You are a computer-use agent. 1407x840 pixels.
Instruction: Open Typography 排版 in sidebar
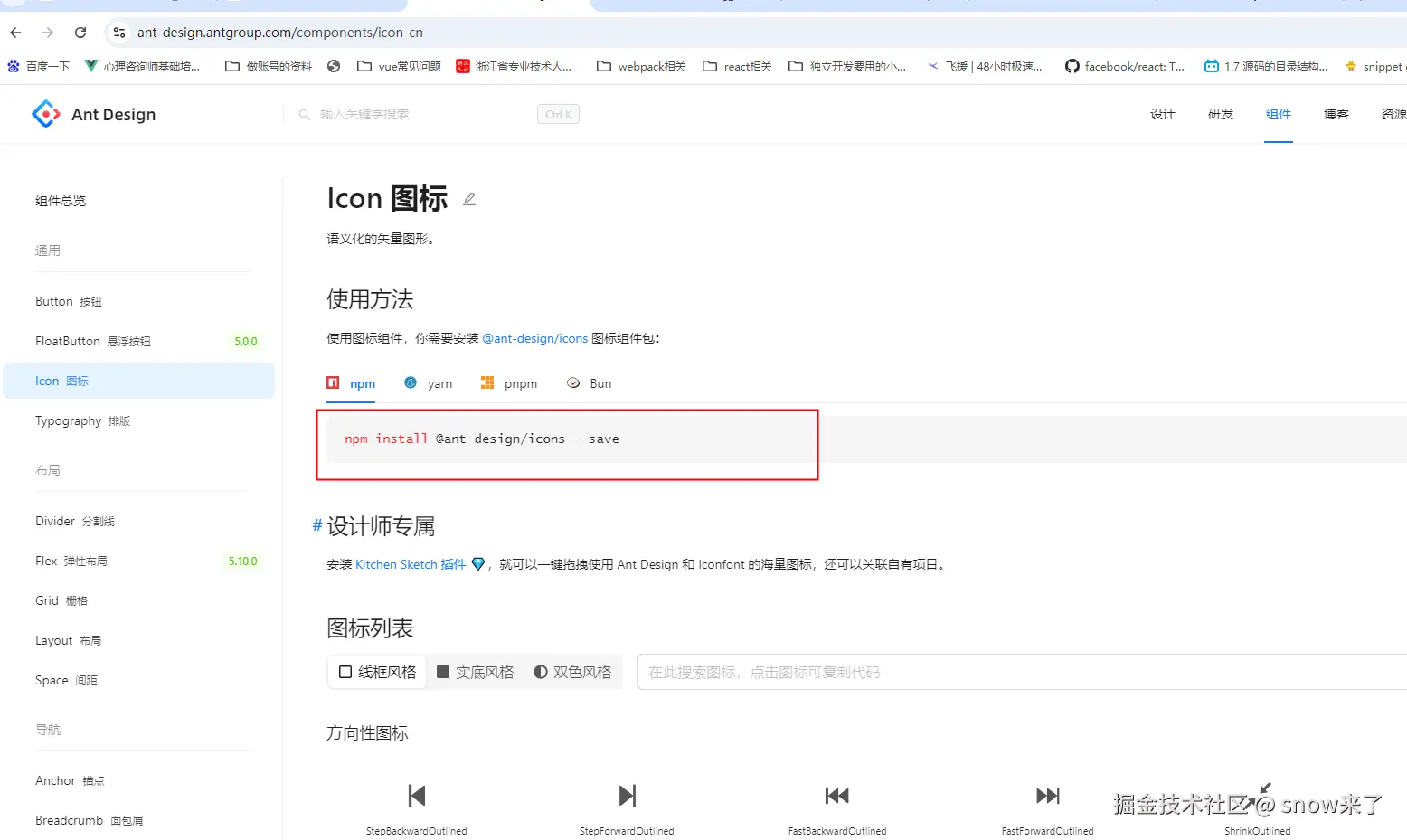coord(139,420)
